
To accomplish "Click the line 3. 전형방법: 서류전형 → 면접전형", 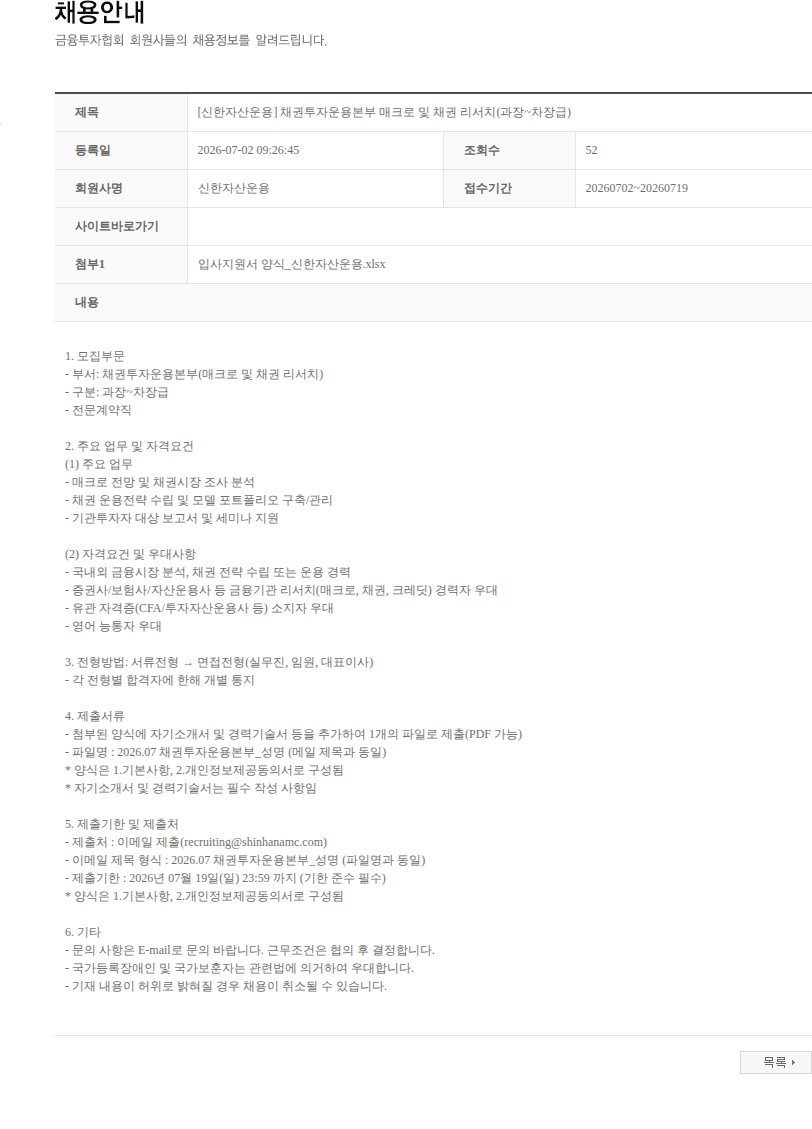I will point(219,662).
